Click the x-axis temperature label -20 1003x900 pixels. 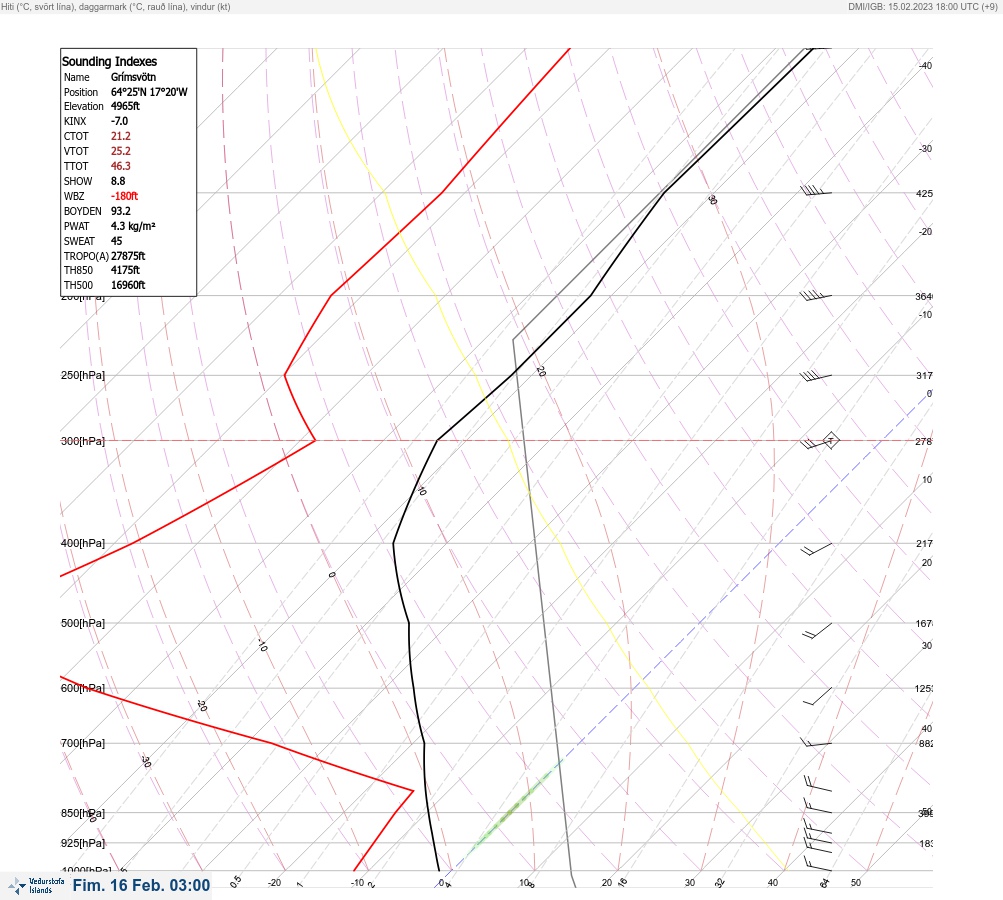(x=274, y=883)
